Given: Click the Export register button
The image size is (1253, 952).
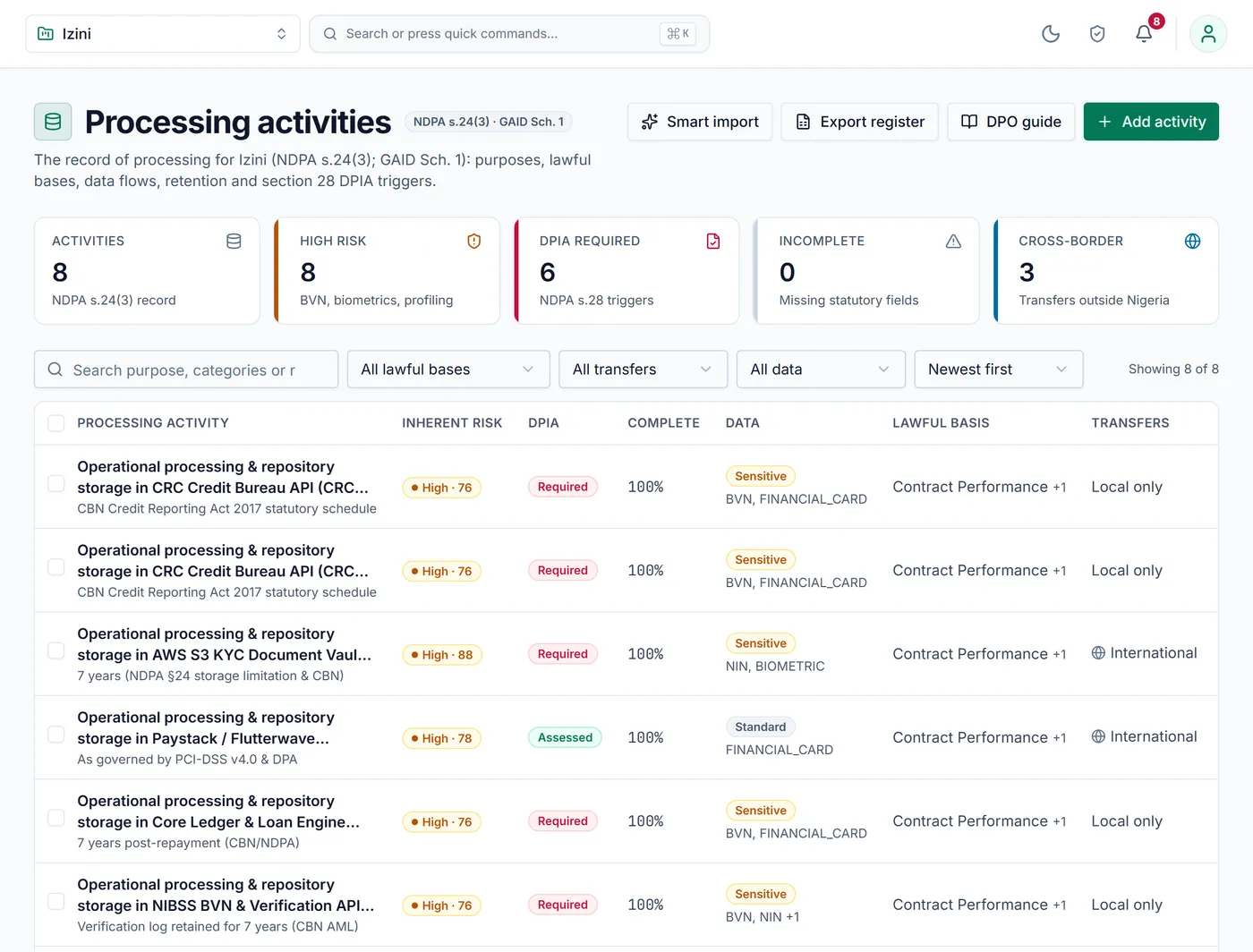Looking at the screenshot, I should (860, 122).
